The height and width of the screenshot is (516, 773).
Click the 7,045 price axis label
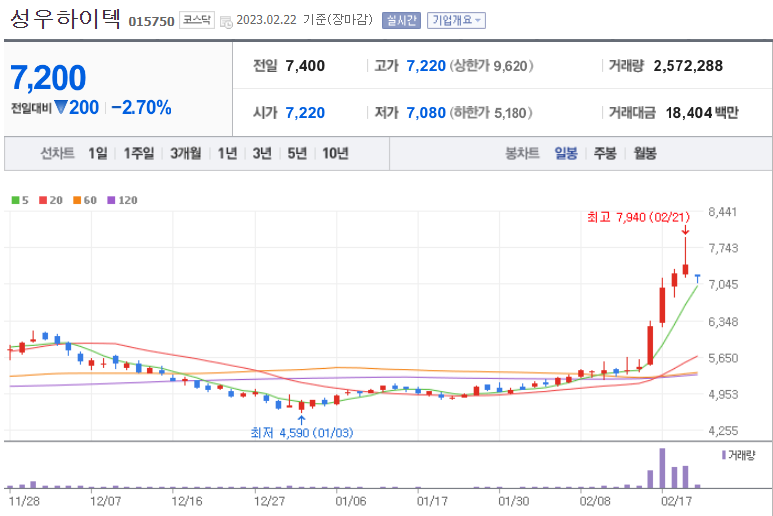click(x=723, y=284)
